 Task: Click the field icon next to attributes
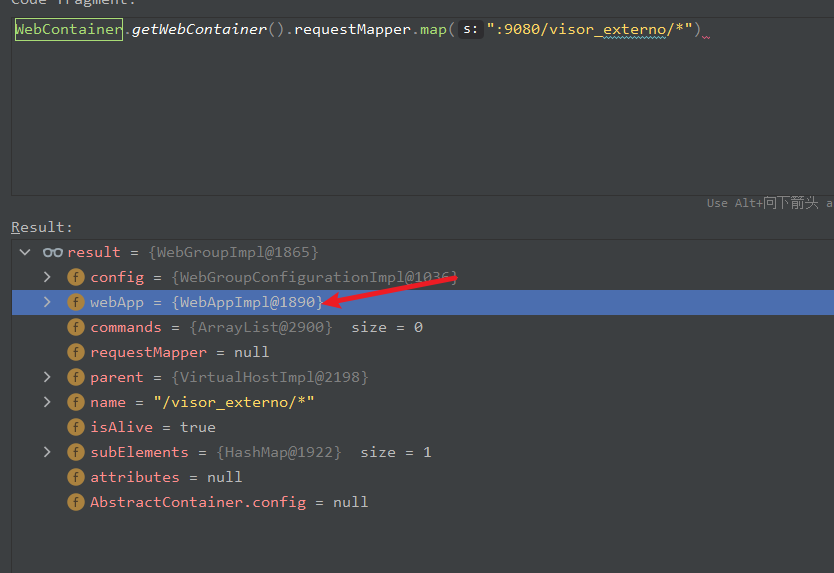tap(76, 477)
